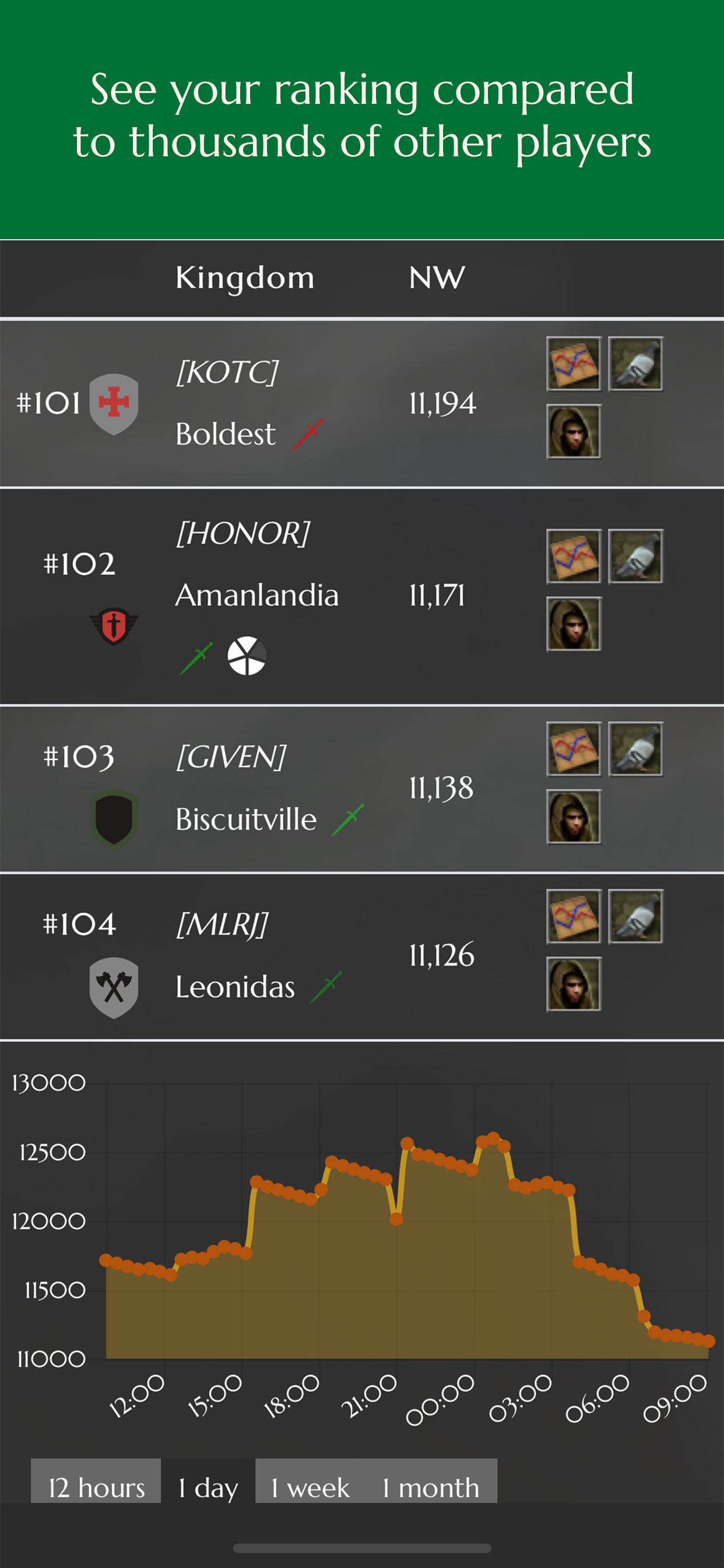Screen dimensions: 724x1568
Task: Click the pie chart icon under Amanlandia
Action: [x=247, y=656]
